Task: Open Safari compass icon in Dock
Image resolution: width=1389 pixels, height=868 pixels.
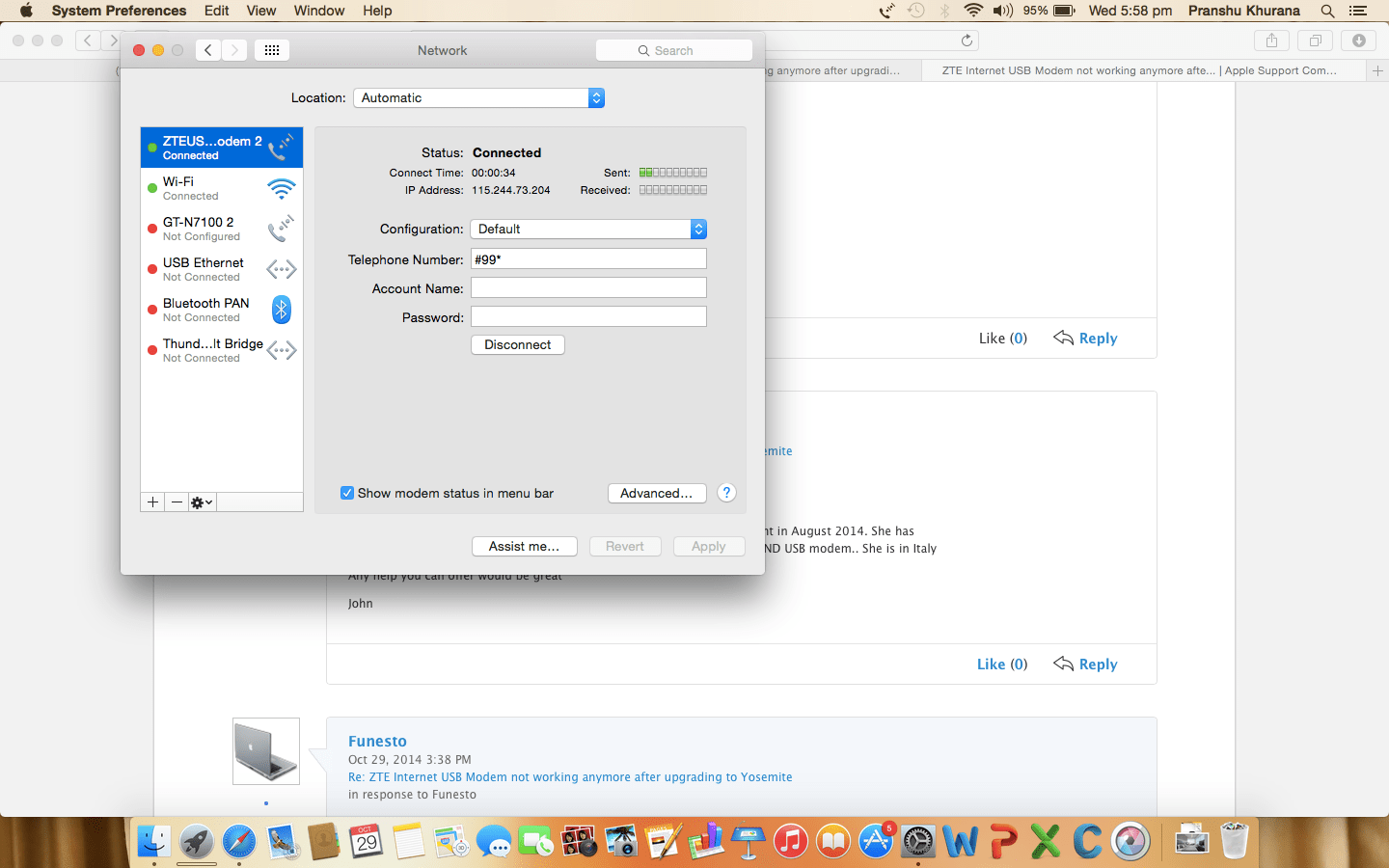Action: pos(239,841)
